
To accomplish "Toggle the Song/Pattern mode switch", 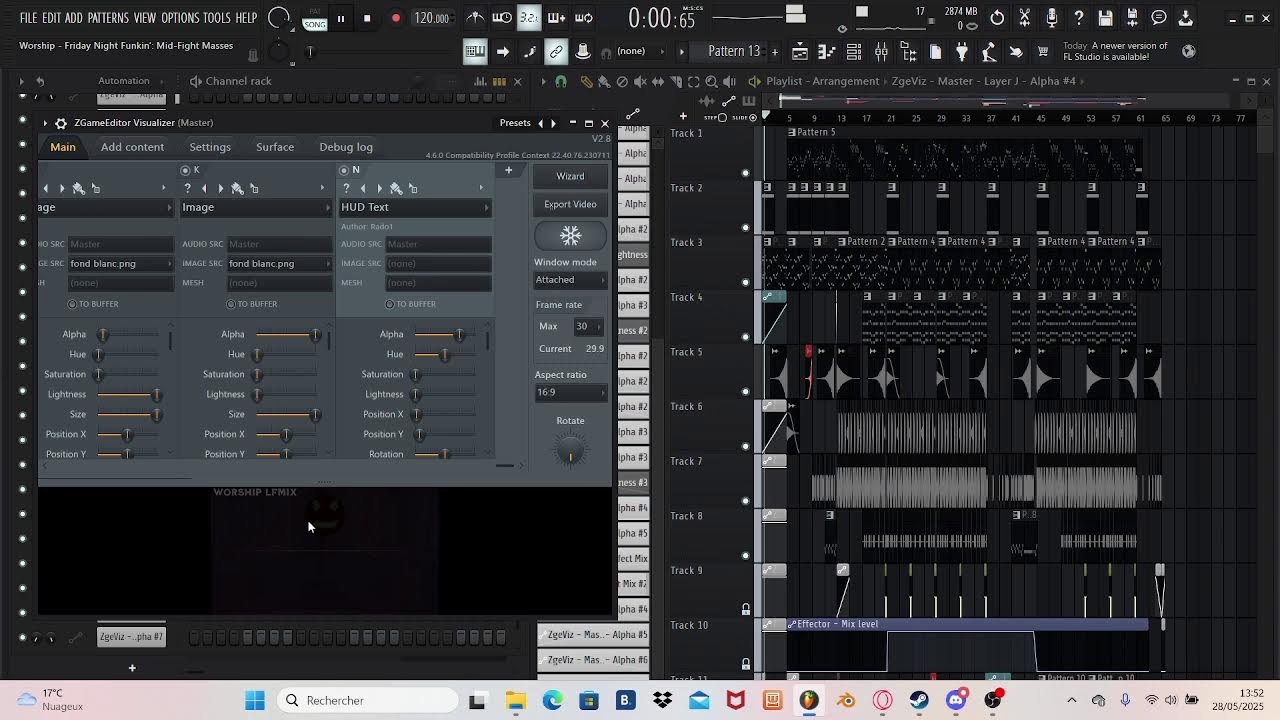I will [315, 19].
